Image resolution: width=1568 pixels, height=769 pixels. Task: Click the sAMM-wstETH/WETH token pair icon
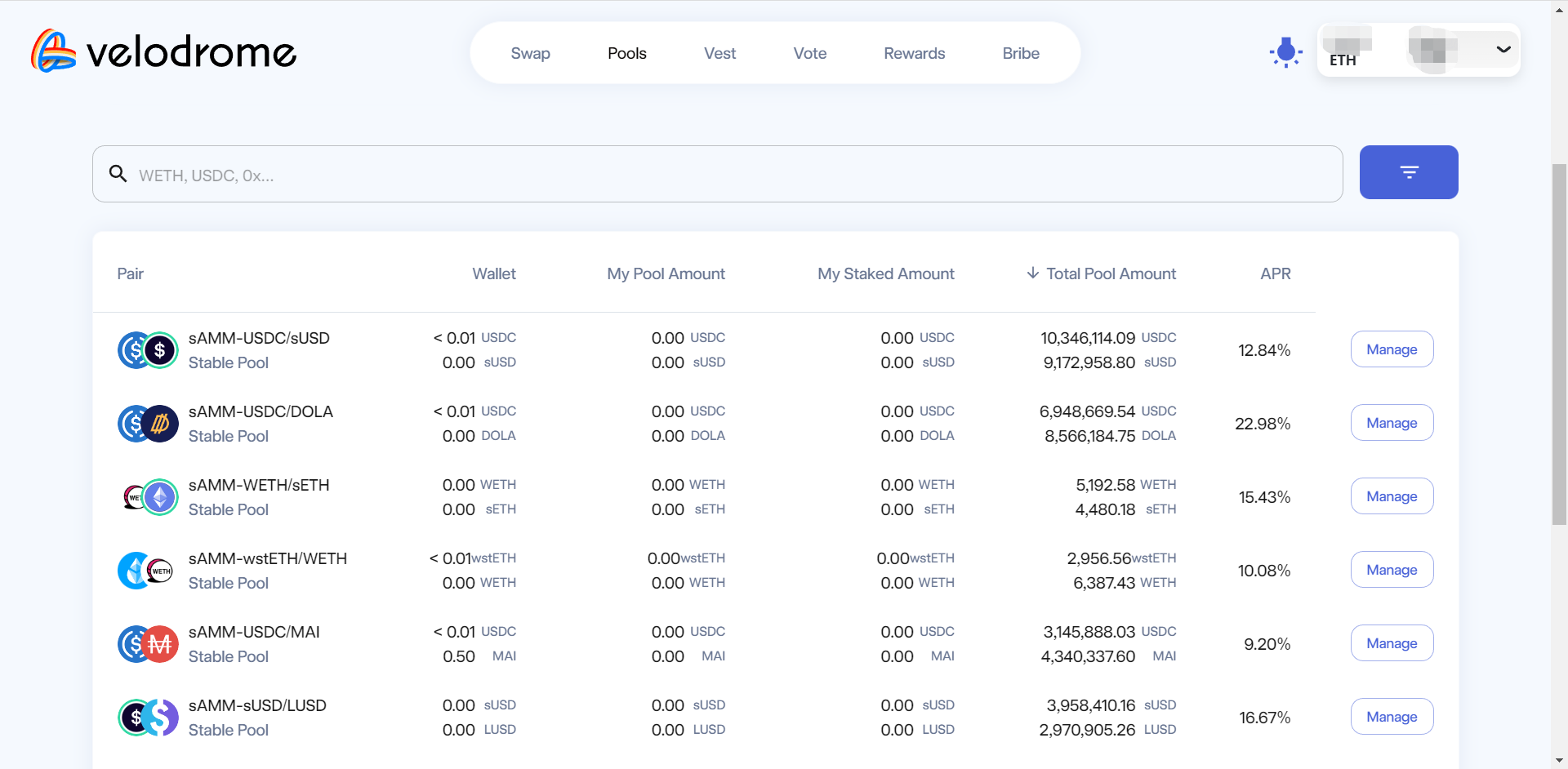[146, 571]
